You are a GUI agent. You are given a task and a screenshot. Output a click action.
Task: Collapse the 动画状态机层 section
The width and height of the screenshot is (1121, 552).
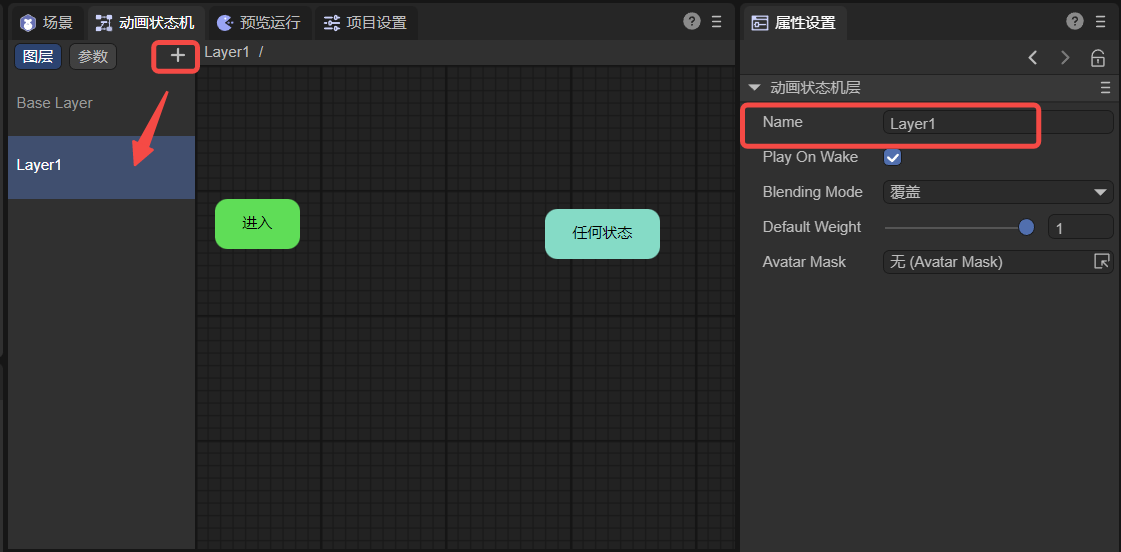coord(754,88)
